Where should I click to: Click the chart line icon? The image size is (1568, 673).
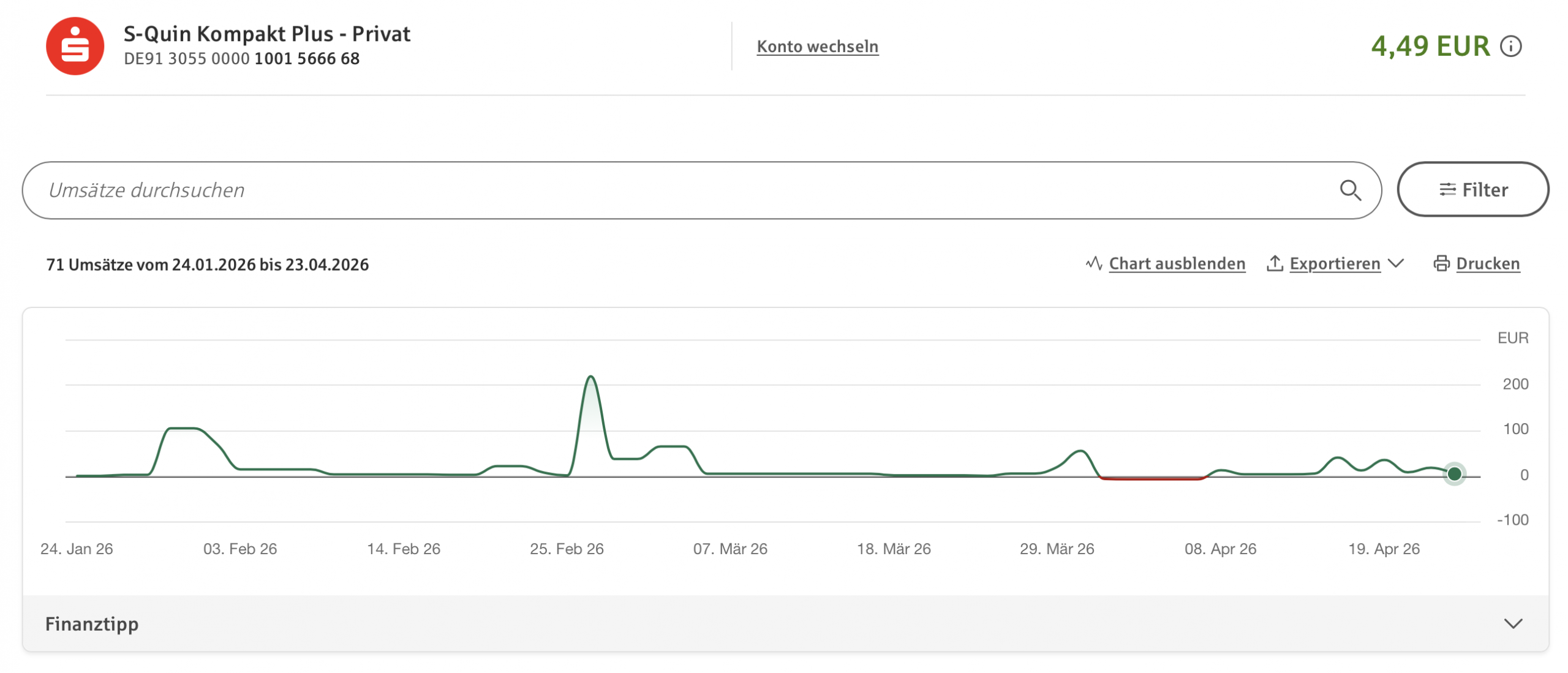click(1093, 263)
